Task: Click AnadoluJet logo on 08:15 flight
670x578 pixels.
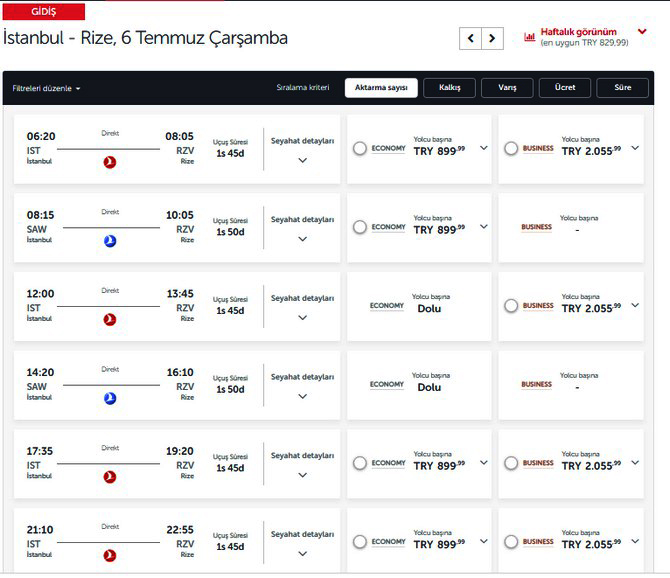Action: 110,241
